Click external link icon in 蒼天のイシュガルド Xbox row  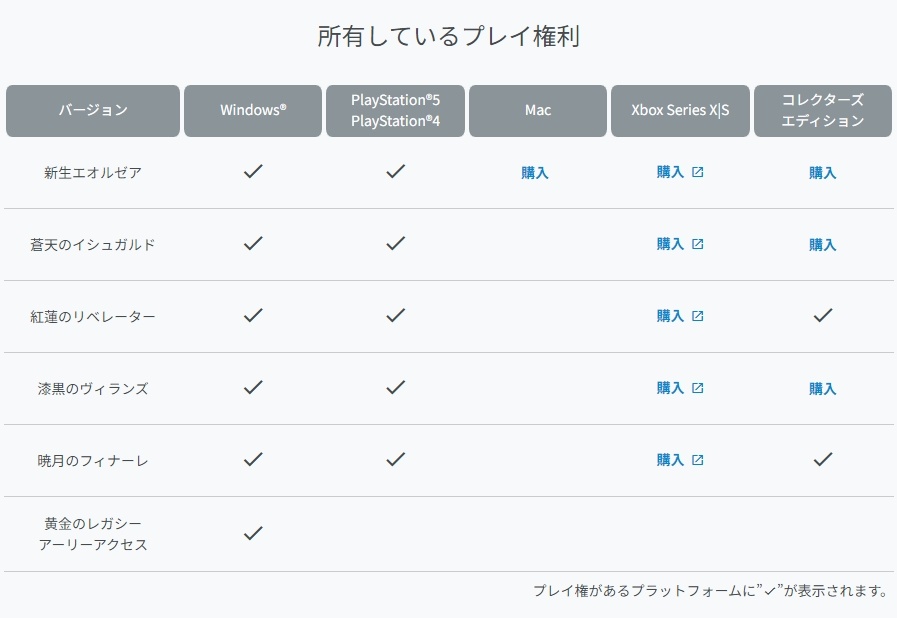point(698,244)
